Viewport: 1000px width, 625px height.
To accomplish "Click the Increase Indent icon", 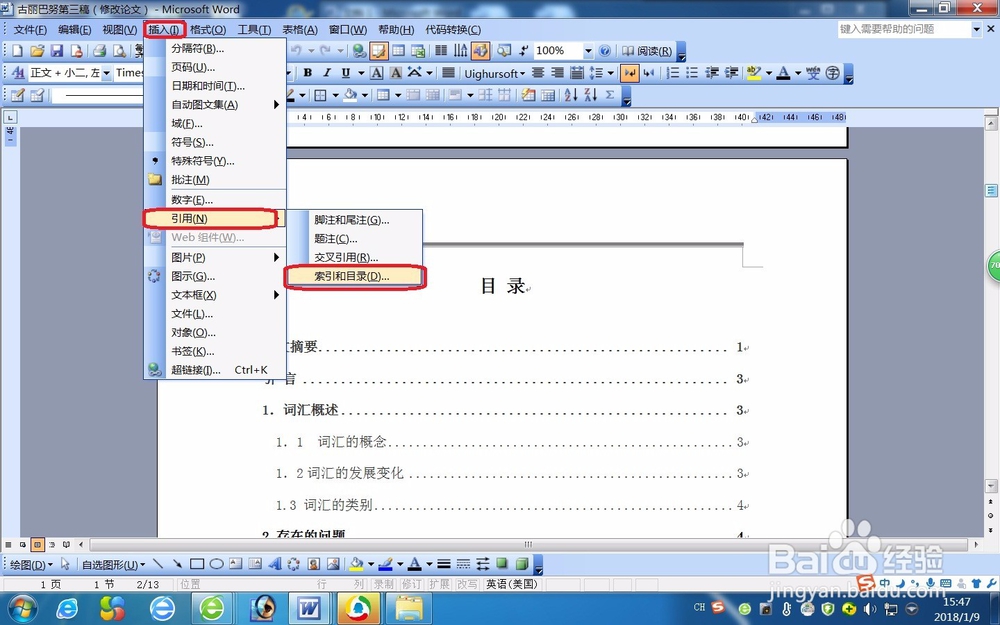I will [x=732, y=73].
